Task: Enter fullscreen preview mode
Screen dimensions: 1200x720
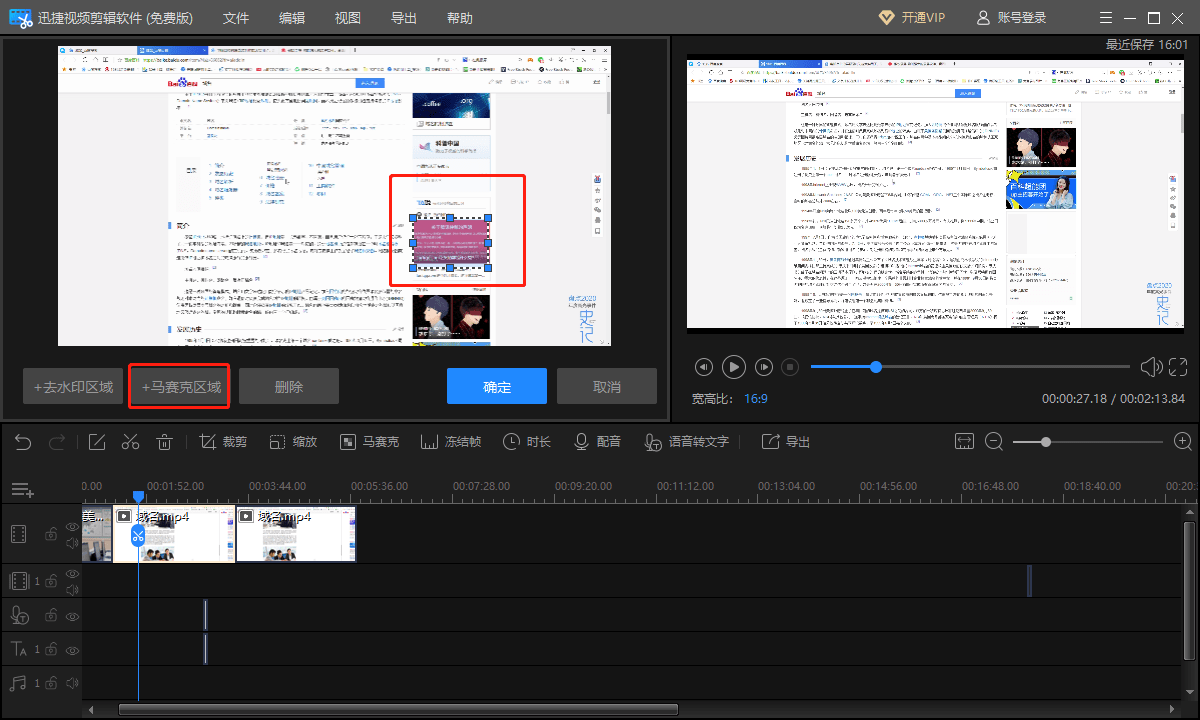Action: (1178, 367)
